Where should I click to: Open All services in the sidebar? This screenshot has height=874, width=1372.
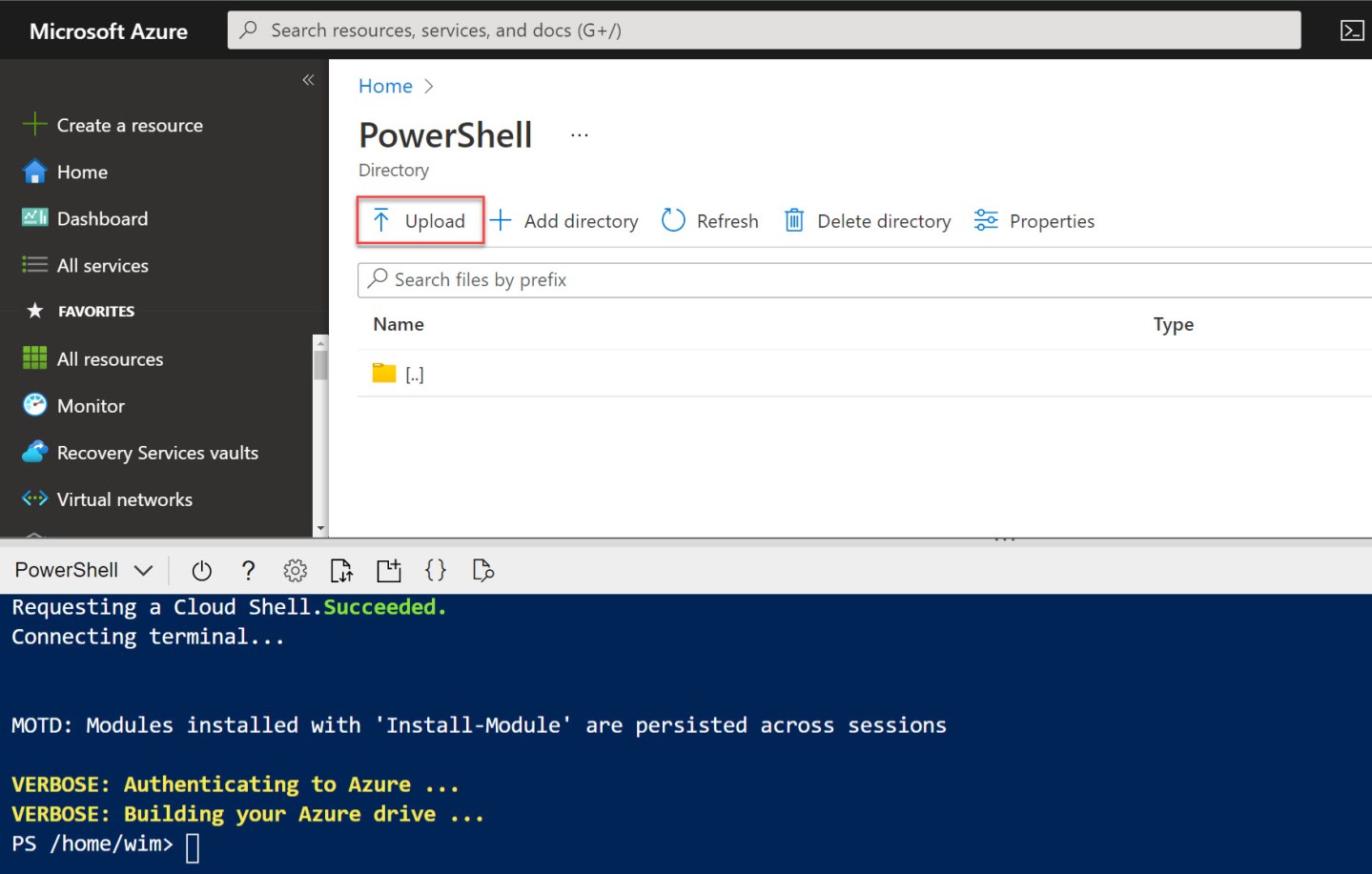(102, 265)
